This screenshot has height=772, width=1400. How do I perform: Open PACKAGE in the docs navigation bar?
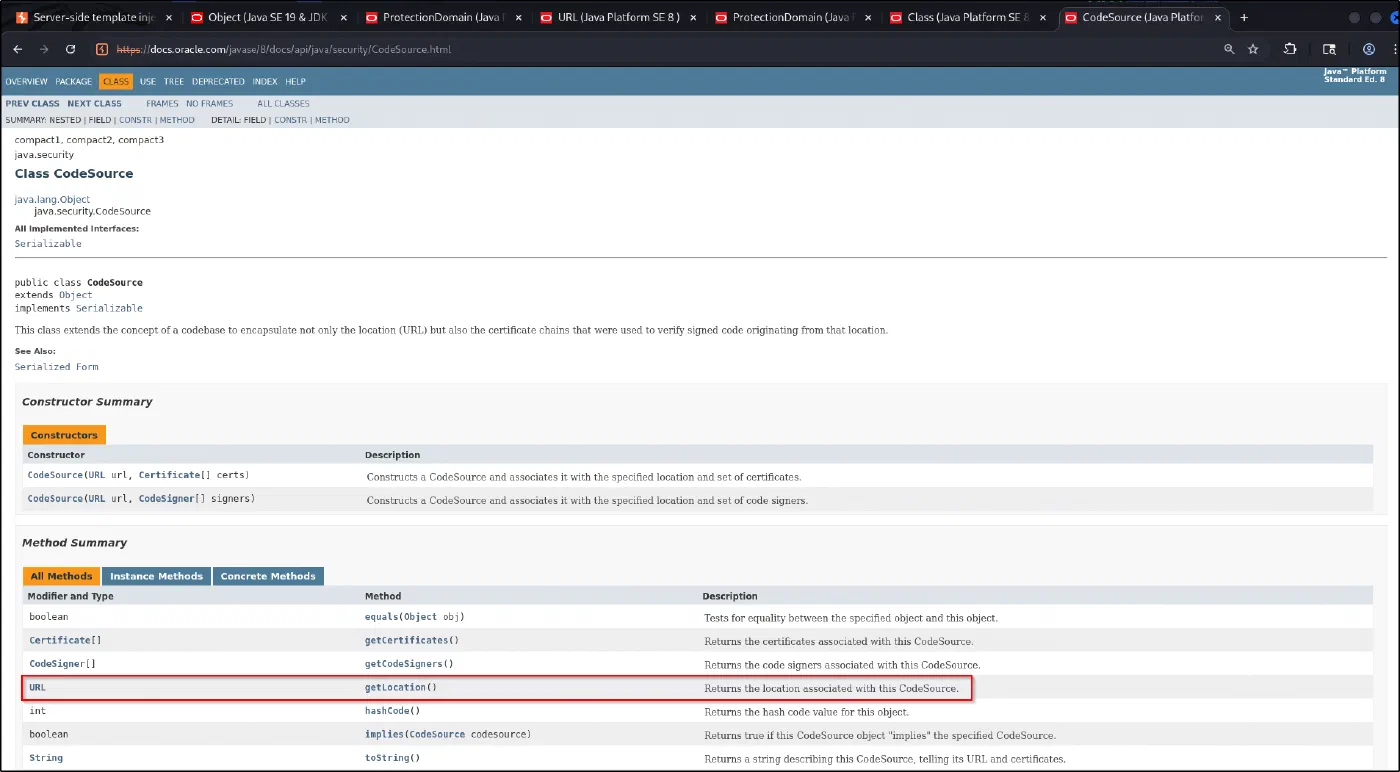(74, 82)
